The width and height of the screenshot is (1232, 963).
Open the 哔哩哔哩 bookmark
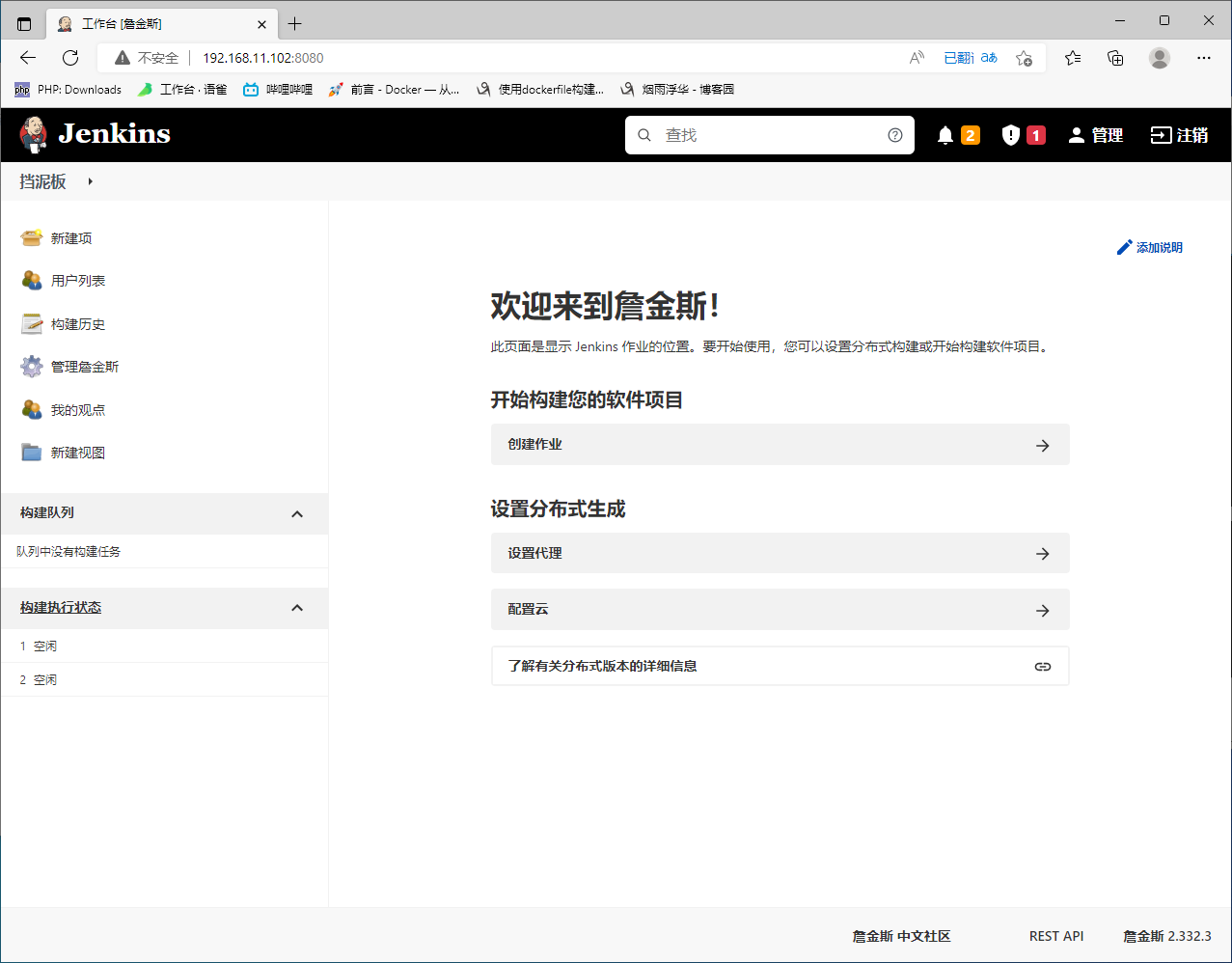click(x=278, y=90)
